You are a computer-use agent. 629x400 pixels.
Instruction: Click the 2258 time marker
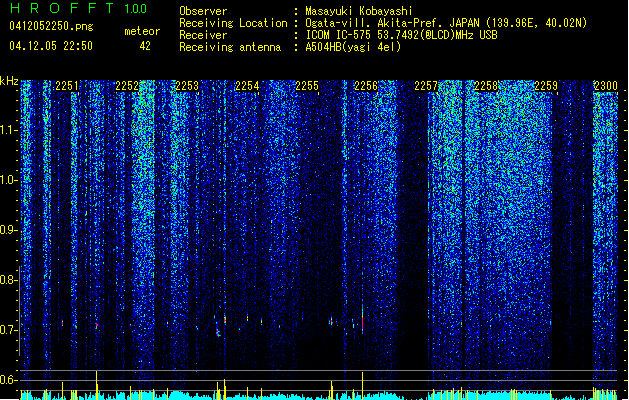point(486,86)
